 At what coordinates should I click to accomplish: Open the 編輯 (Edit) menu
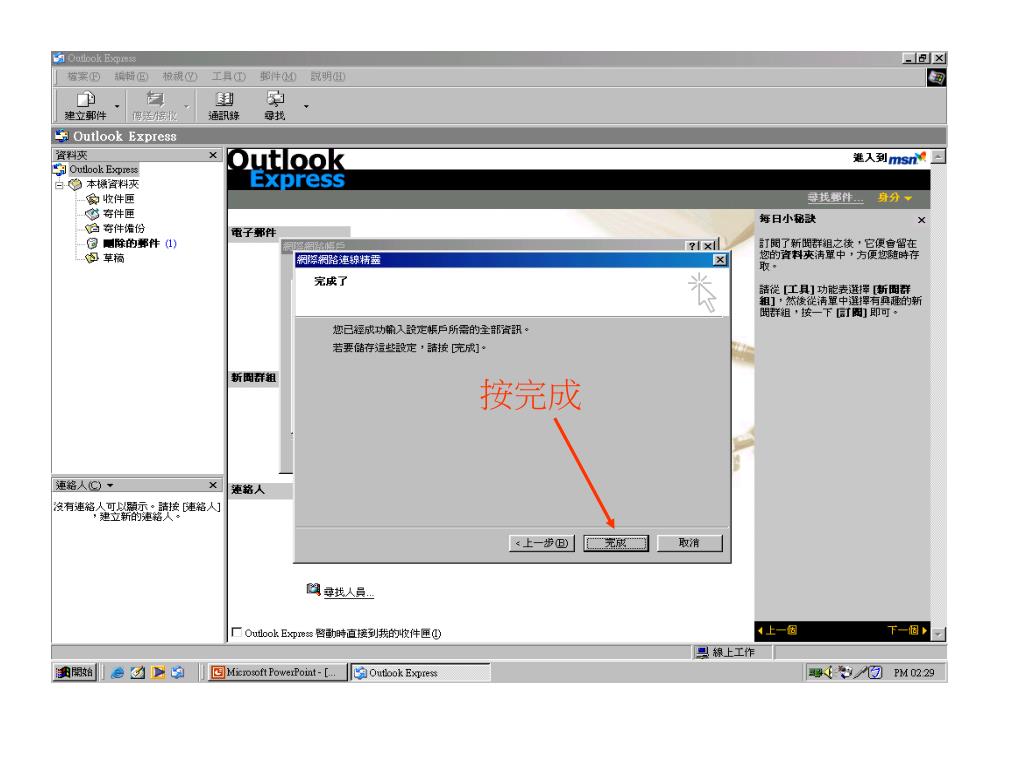pyautogui.click(x=131, y=76)
